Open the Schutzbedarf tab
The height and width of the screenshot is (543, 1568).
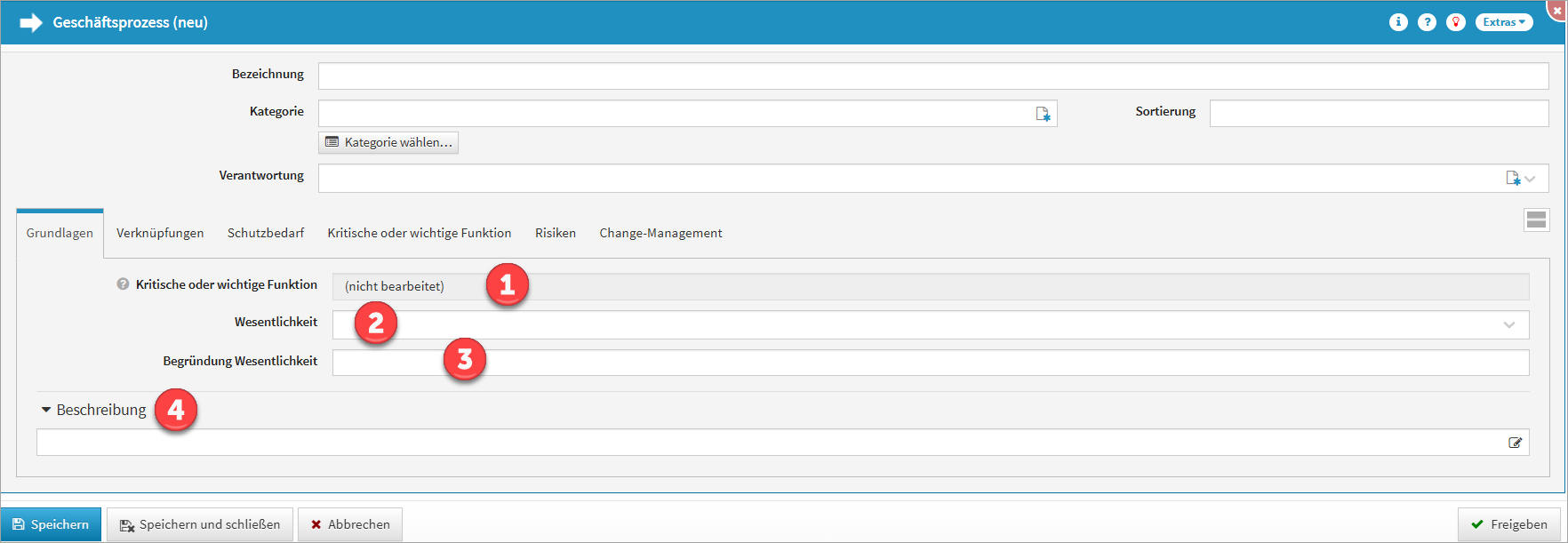(x=265, y=233)
